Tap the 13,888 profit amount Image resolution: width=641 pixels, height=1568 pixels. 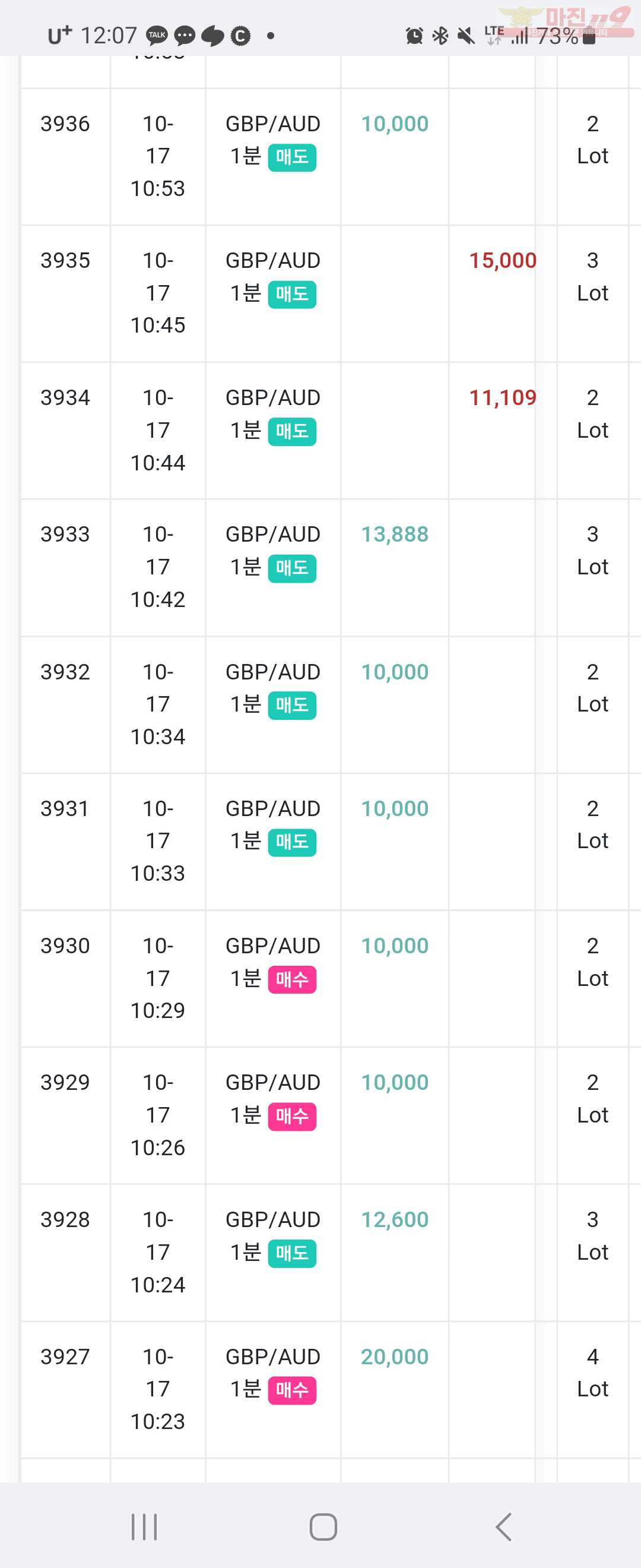[x=395, y=535]
